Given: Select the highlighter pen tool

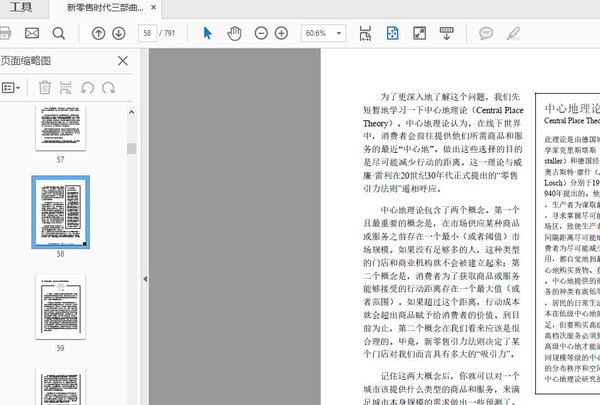Looking at the screenshot, I should coord(513,33).
